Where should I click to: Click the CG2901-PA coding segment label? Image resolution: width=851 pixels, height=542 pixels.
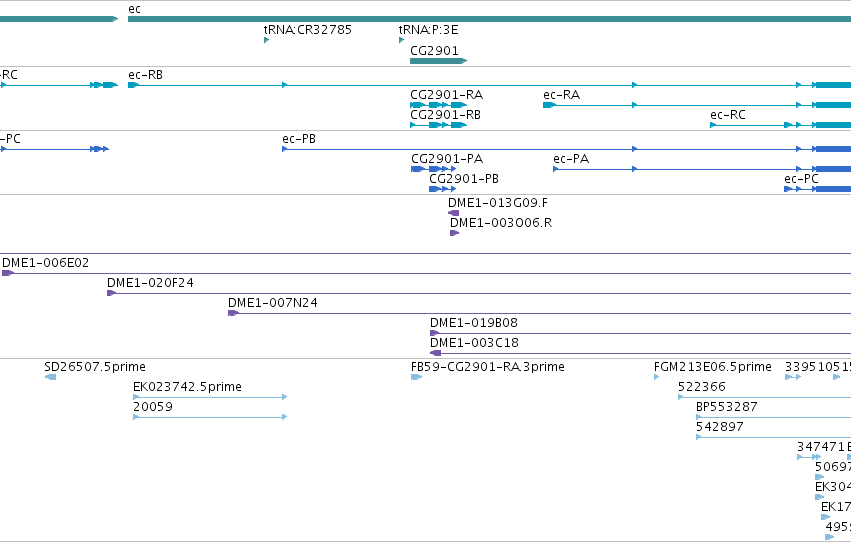coord(447,159)
